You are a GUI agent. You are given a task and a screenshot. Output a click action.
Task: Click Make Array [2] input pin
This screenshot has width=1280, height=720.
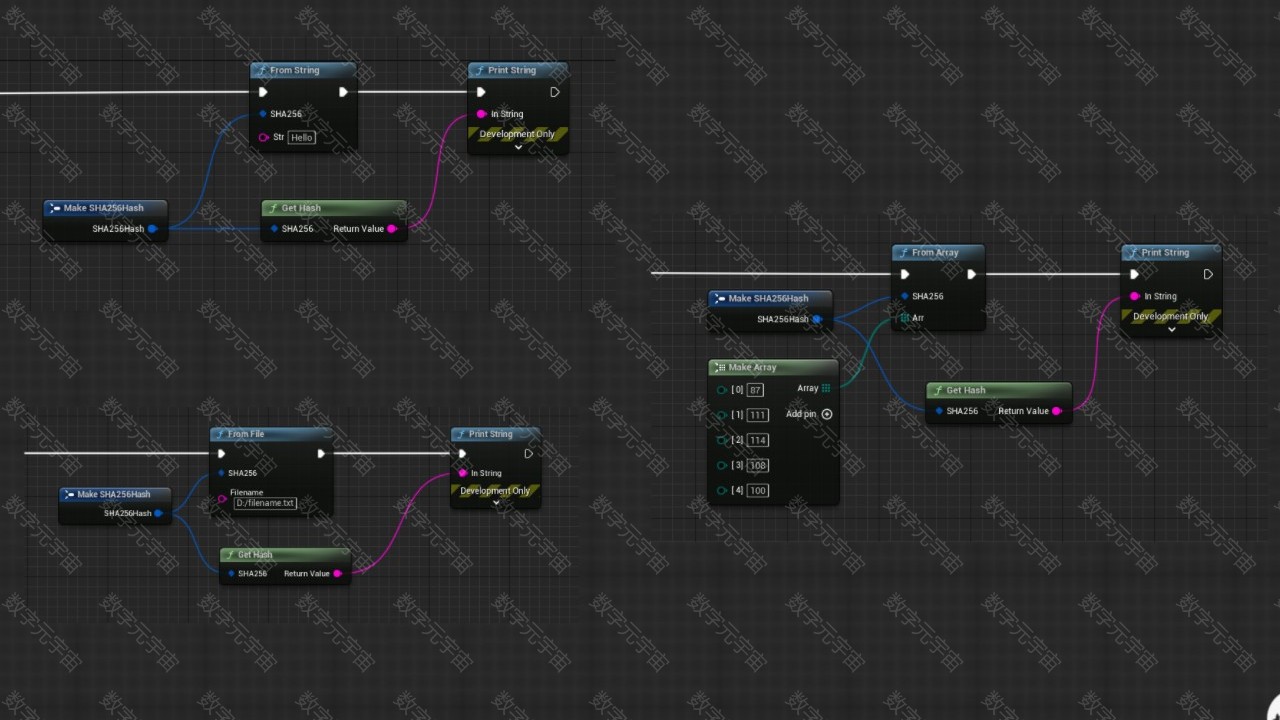722,440
